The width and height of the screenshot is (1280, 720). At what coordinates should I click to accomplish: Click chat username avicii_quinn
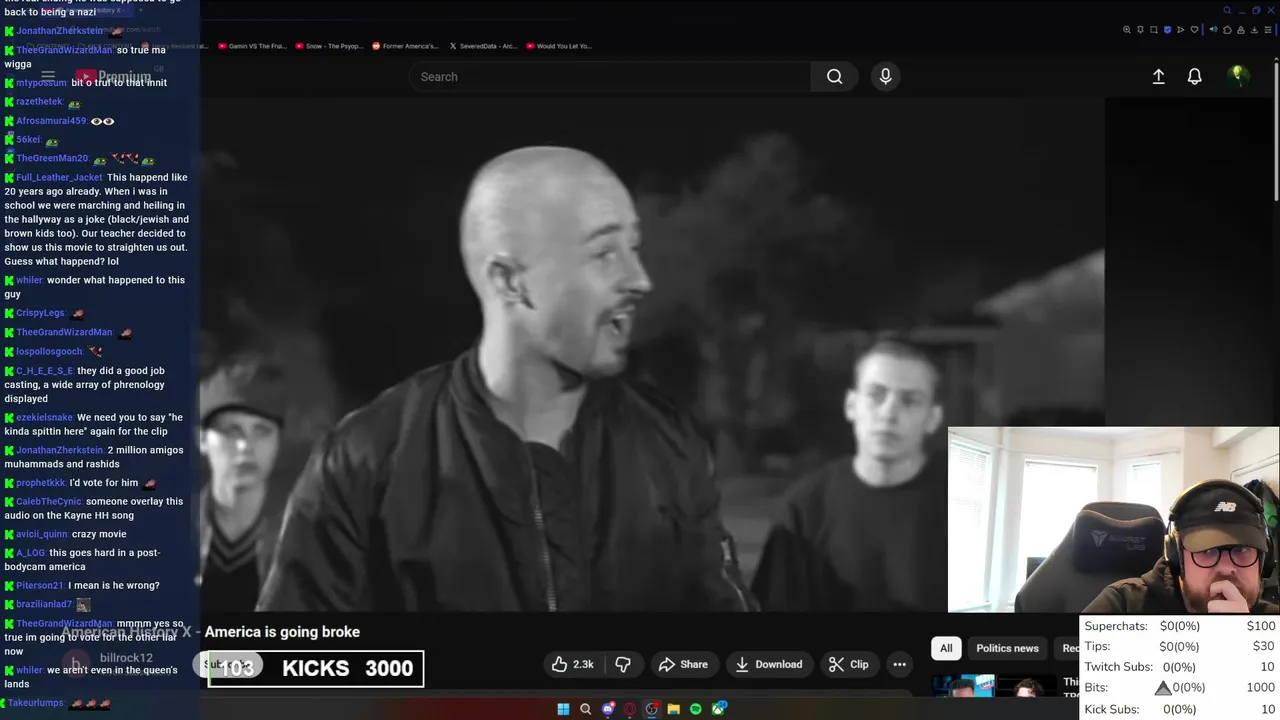(x=42, y=534)
